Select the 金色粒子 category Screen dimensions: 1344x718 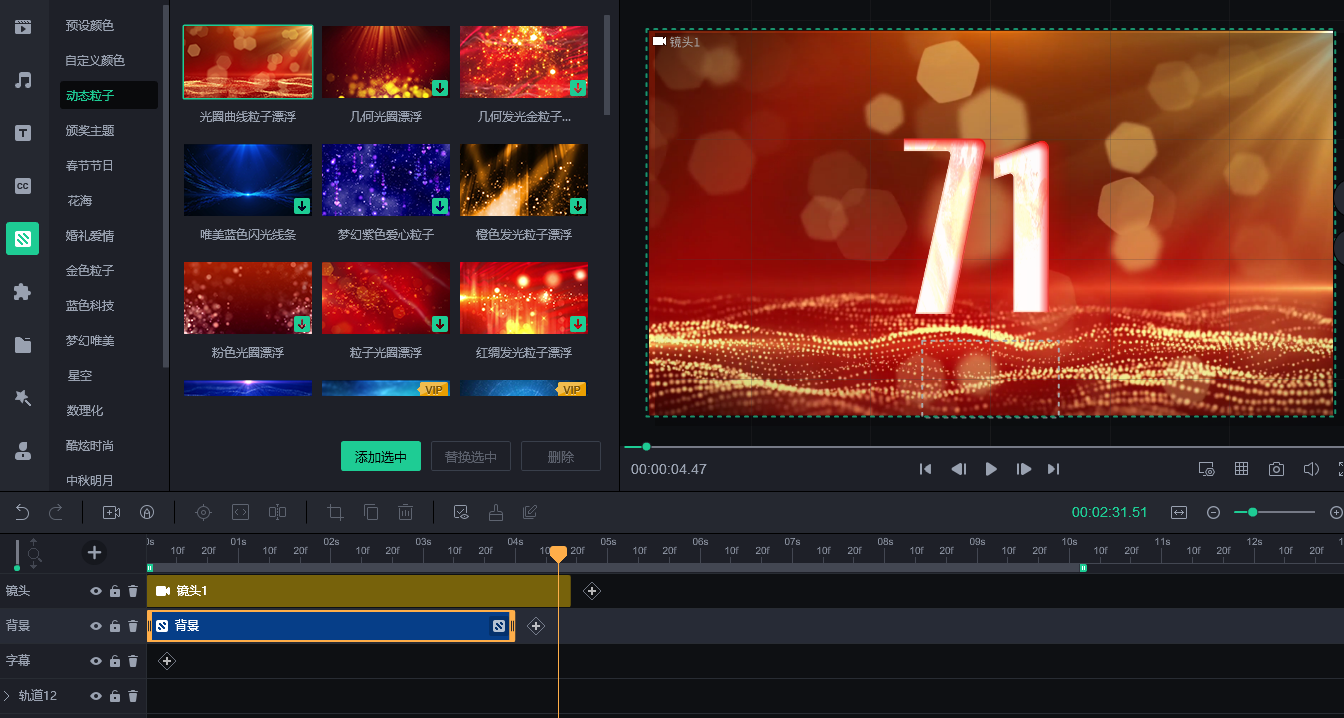[x=90, y=271]
